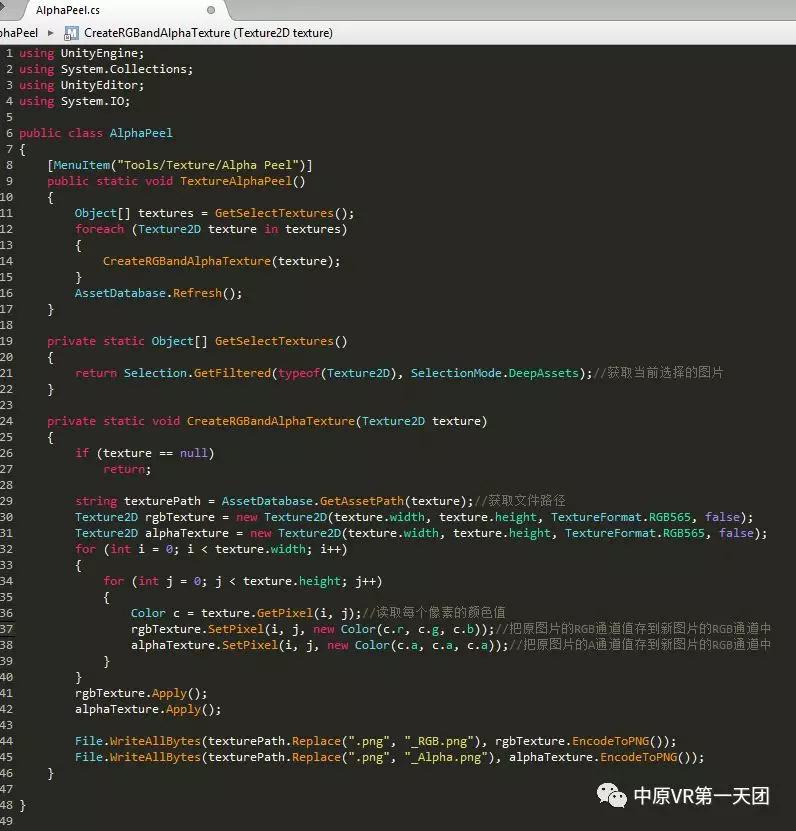The image size is (796, 831).
Task: Click rgbTexture.Apply() line
Action: pyautogui.click(x=141, y=693)
